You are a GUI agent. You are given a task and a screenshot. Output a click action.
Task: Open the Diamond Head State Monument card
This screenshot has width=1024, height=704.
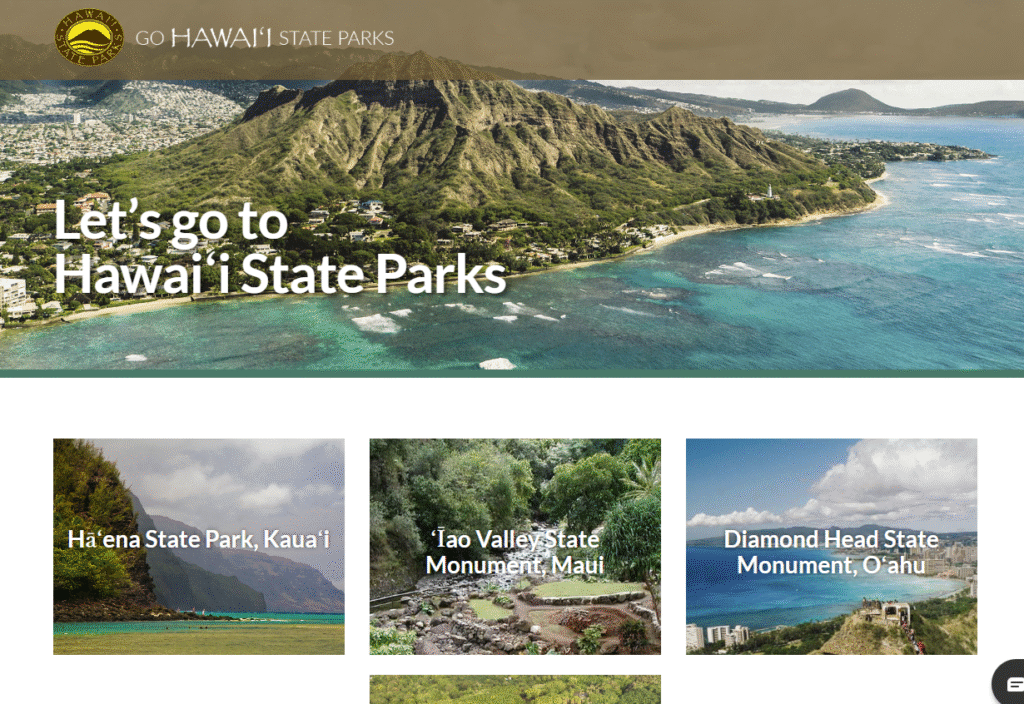831,547
